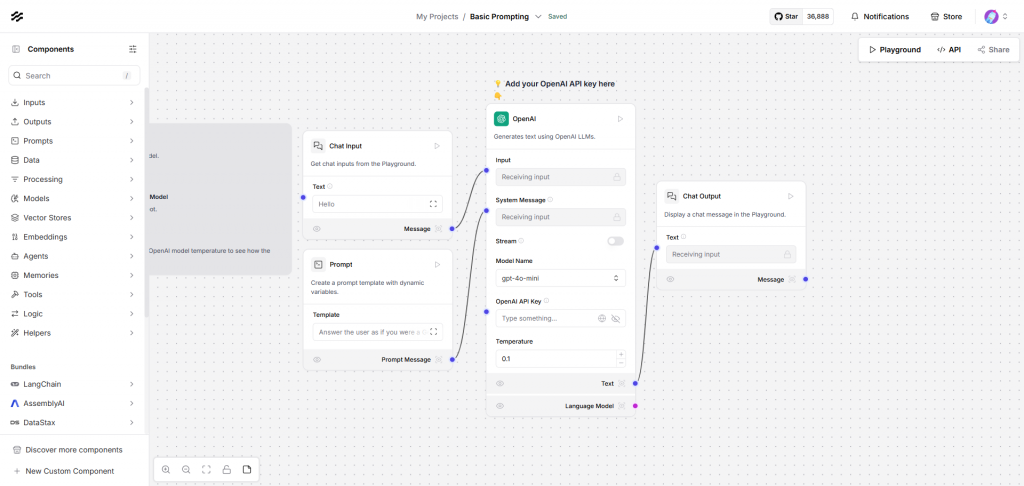Click the Share button

pyautogui.click(x=993, y=50)
